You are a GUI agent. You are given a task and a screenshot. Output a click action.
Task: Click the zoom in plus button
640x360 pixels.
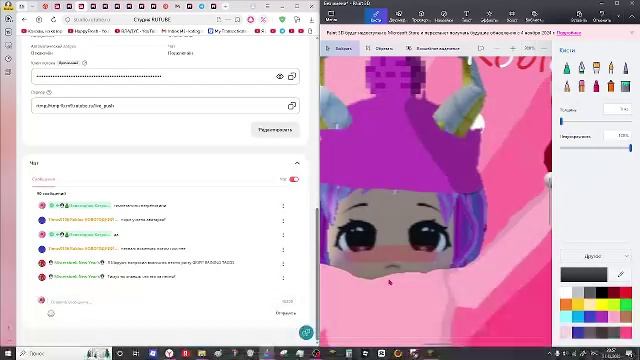pos(513,48)
